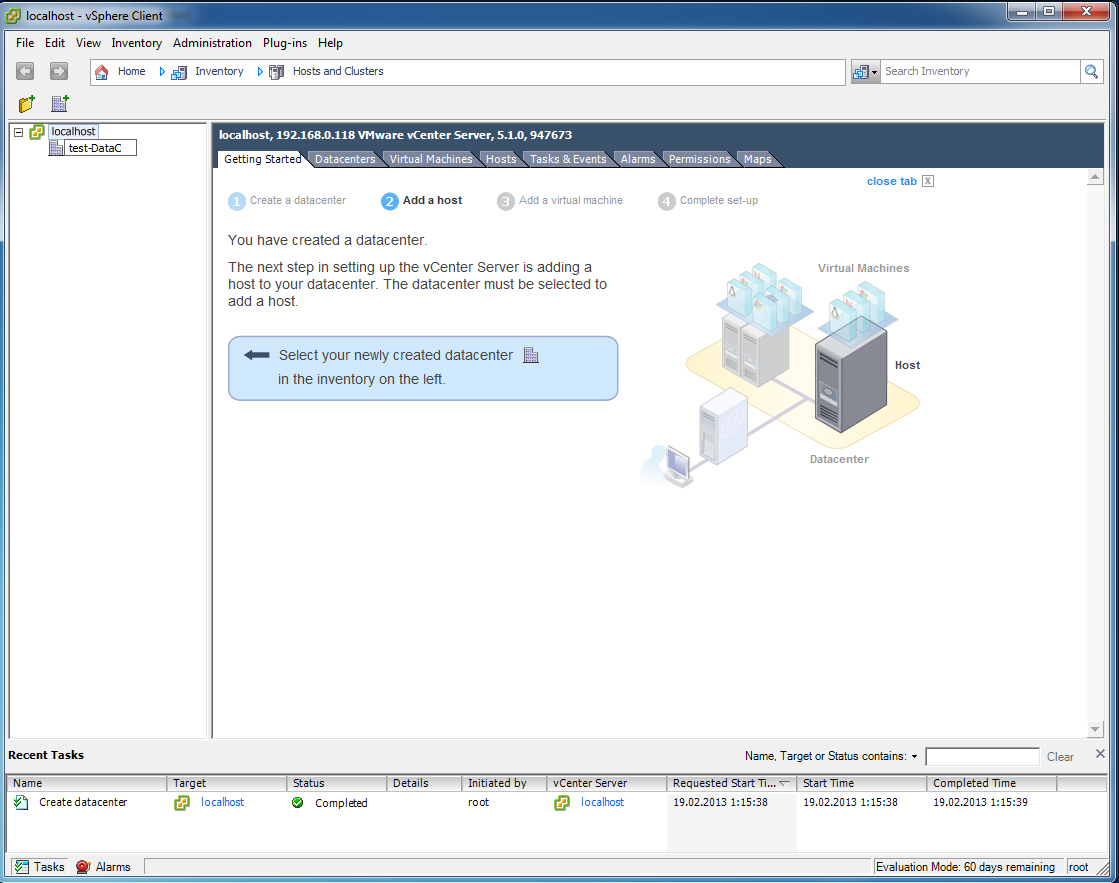The width and height of the screenshot is (1119, 883).
Task: Click the navigate Forward arrow icon
Action: pyautogui.click(x=59, y=71)
